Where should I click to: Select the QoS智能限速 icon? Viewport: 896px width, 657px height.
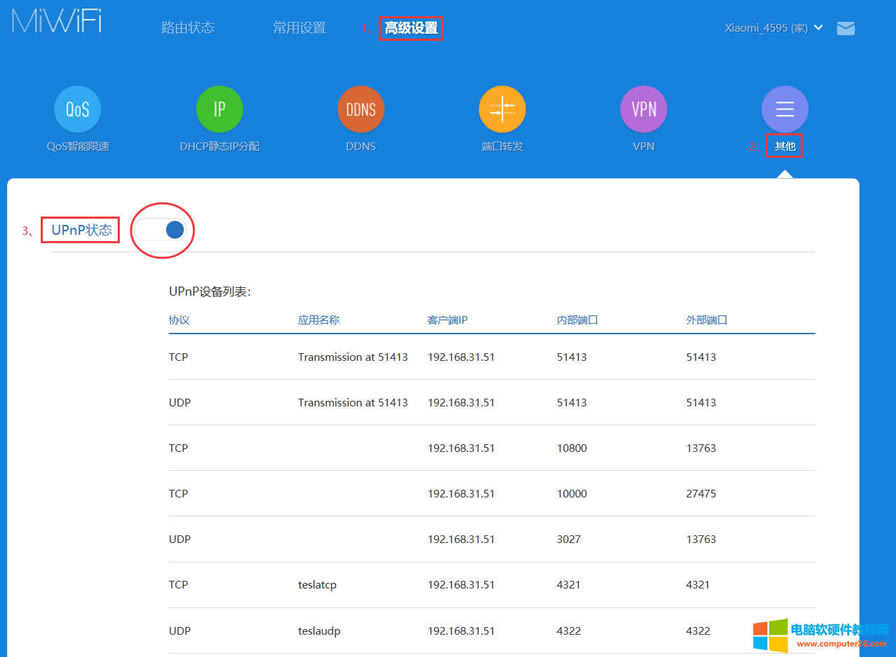pyautogui.click(x=77, y=109)
